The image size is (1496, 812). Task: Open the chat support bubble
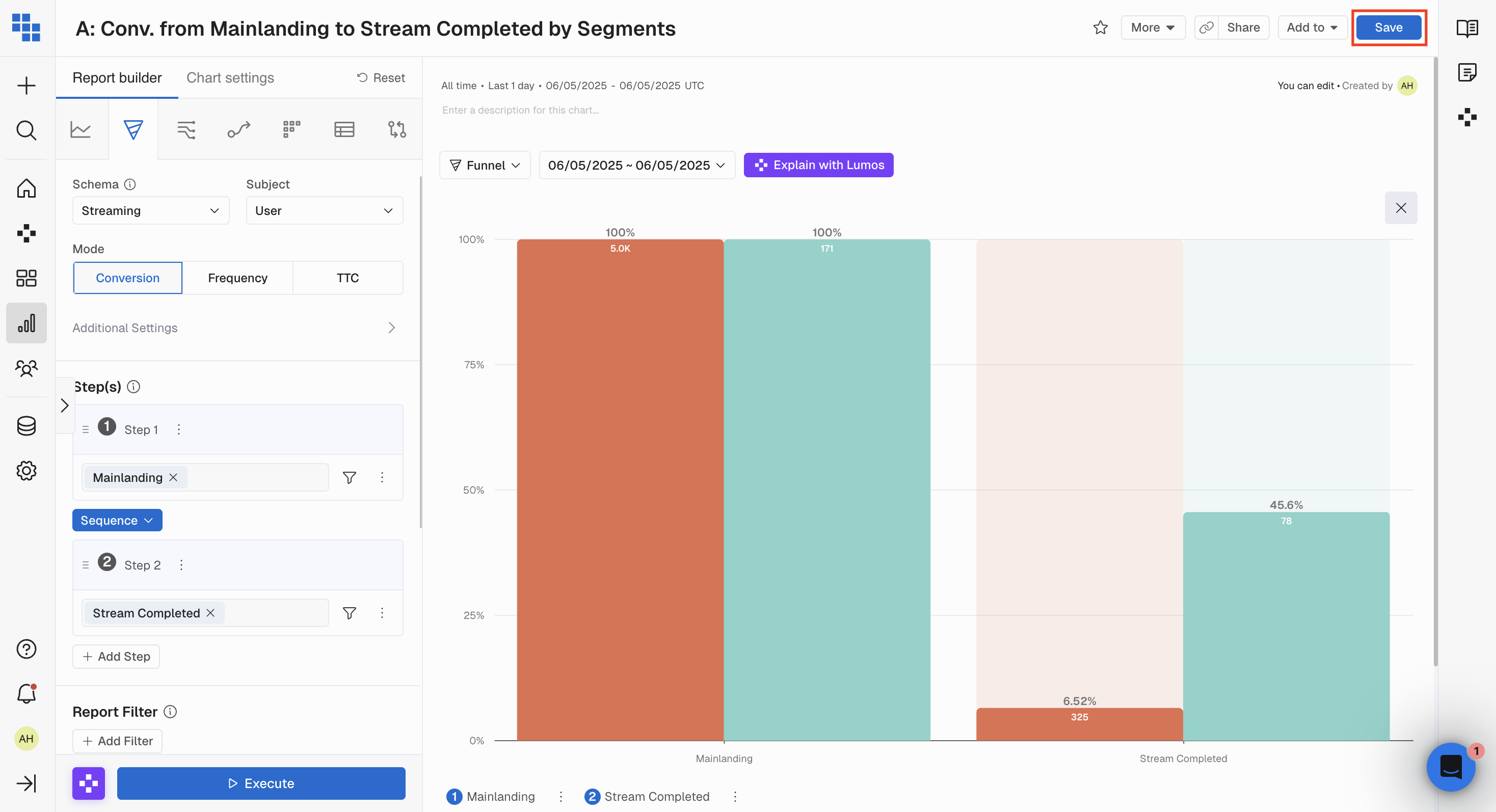coord(1451,766)
